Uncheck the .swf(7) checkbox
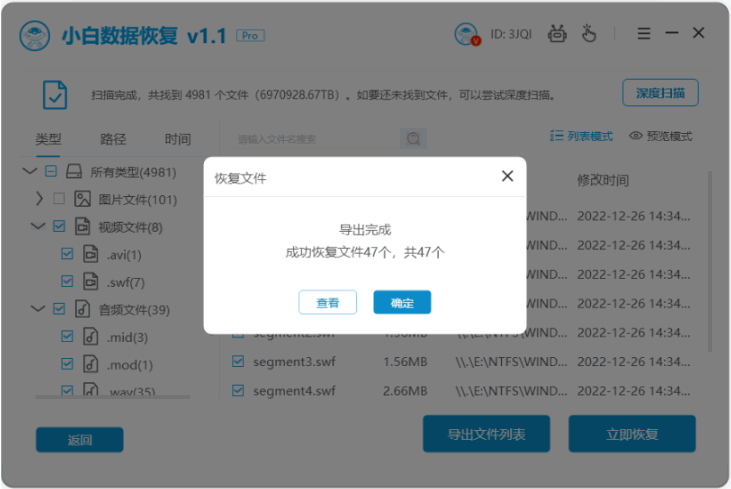This screenshot has width=731, height=489. pos(67,282)
